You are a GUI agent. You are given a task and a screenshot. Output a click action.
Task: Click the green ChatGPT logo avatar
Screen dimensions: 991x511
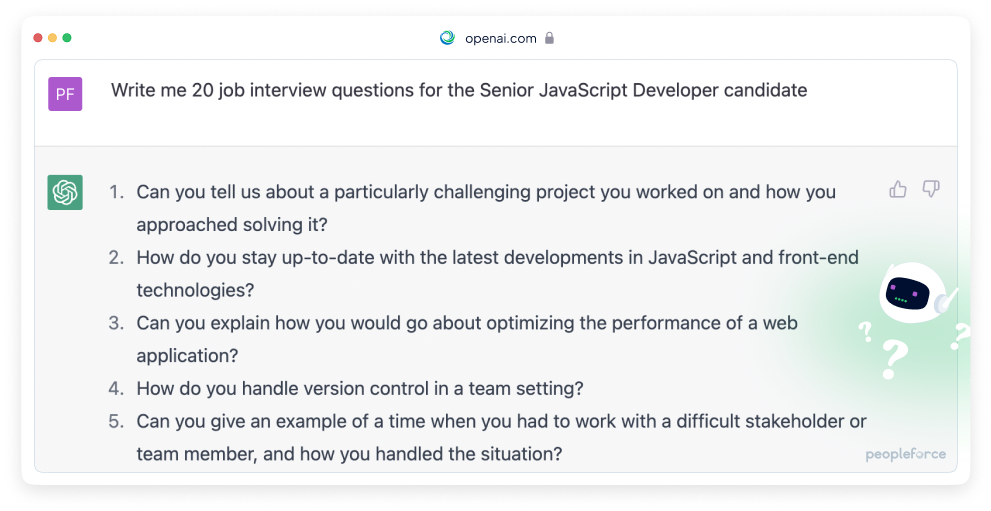tap(65, 192)
